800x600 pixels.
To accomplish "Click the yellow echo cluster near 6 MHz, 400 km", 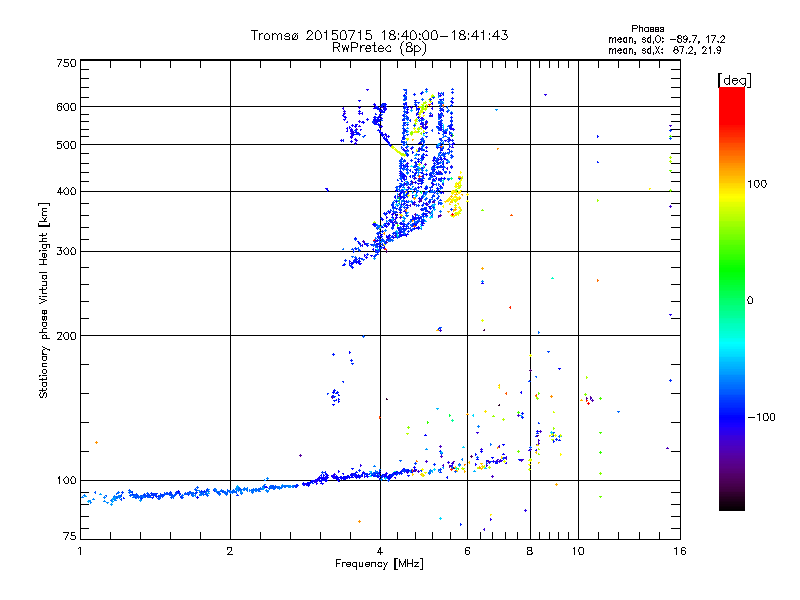I will click(x=455, y=197).
